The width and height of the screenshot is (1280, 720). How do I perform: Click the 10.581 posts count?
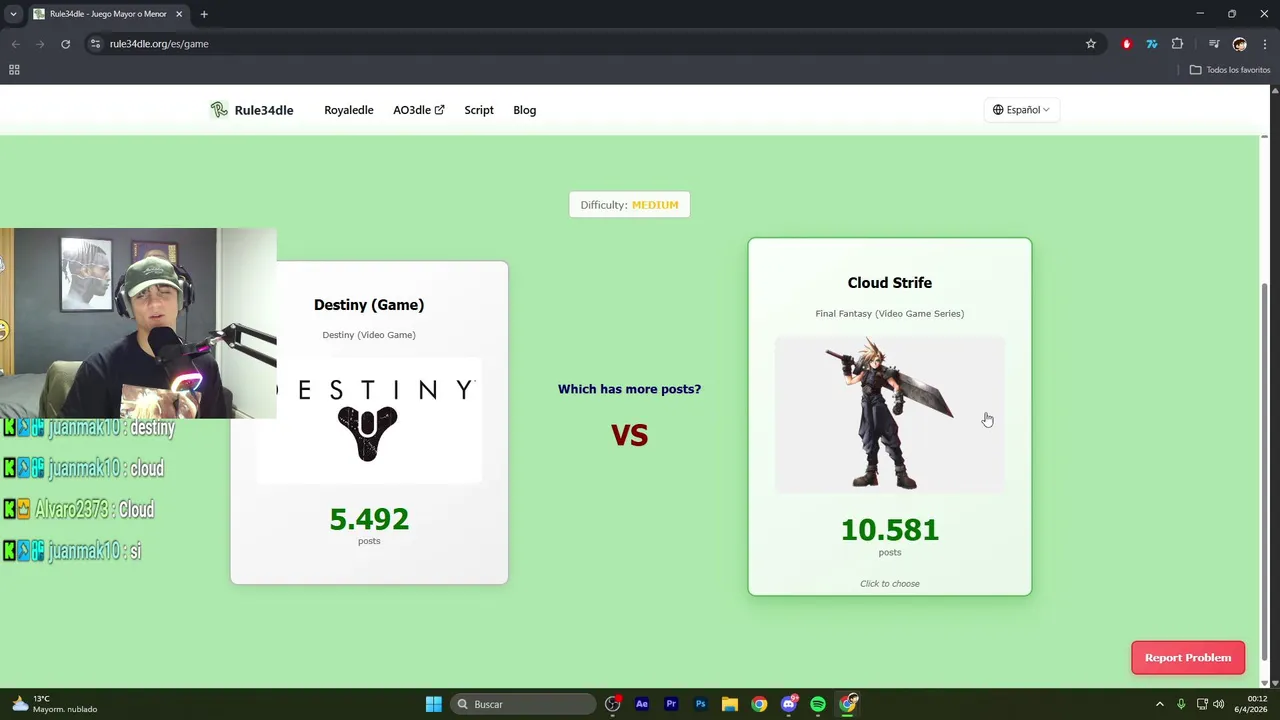tap(890, 530)
